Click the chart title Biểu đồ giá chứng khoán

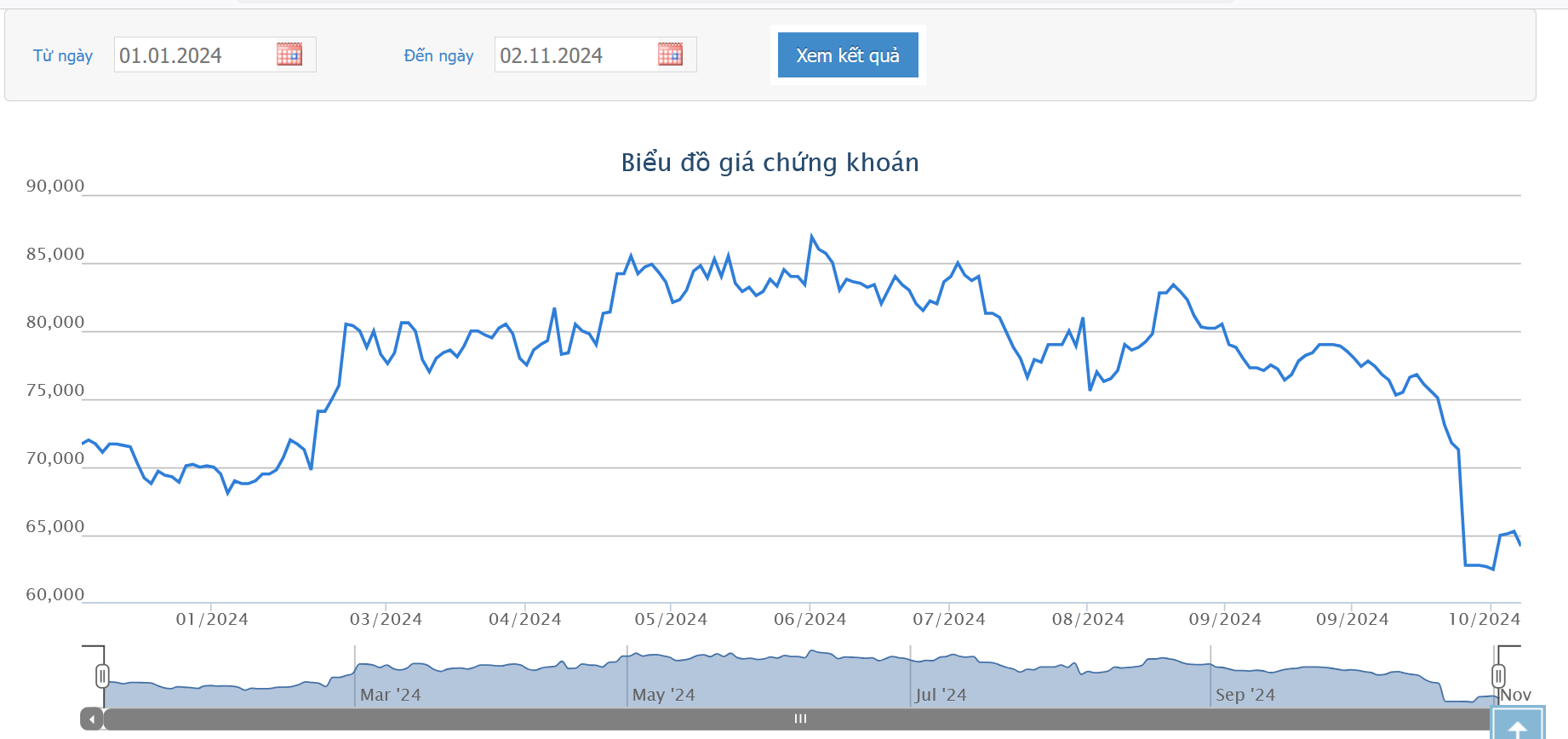pos(770,163)
